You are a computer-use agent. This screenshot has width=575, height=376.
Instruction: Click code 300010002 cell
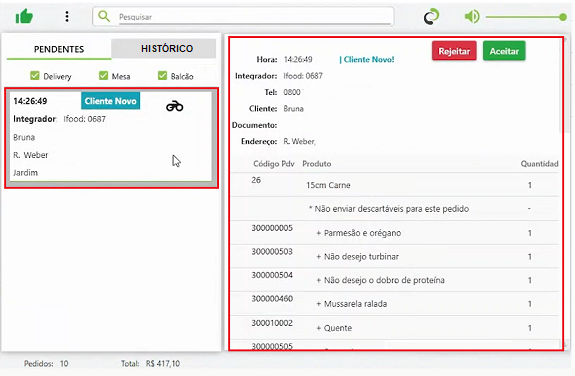click(272, 323)
